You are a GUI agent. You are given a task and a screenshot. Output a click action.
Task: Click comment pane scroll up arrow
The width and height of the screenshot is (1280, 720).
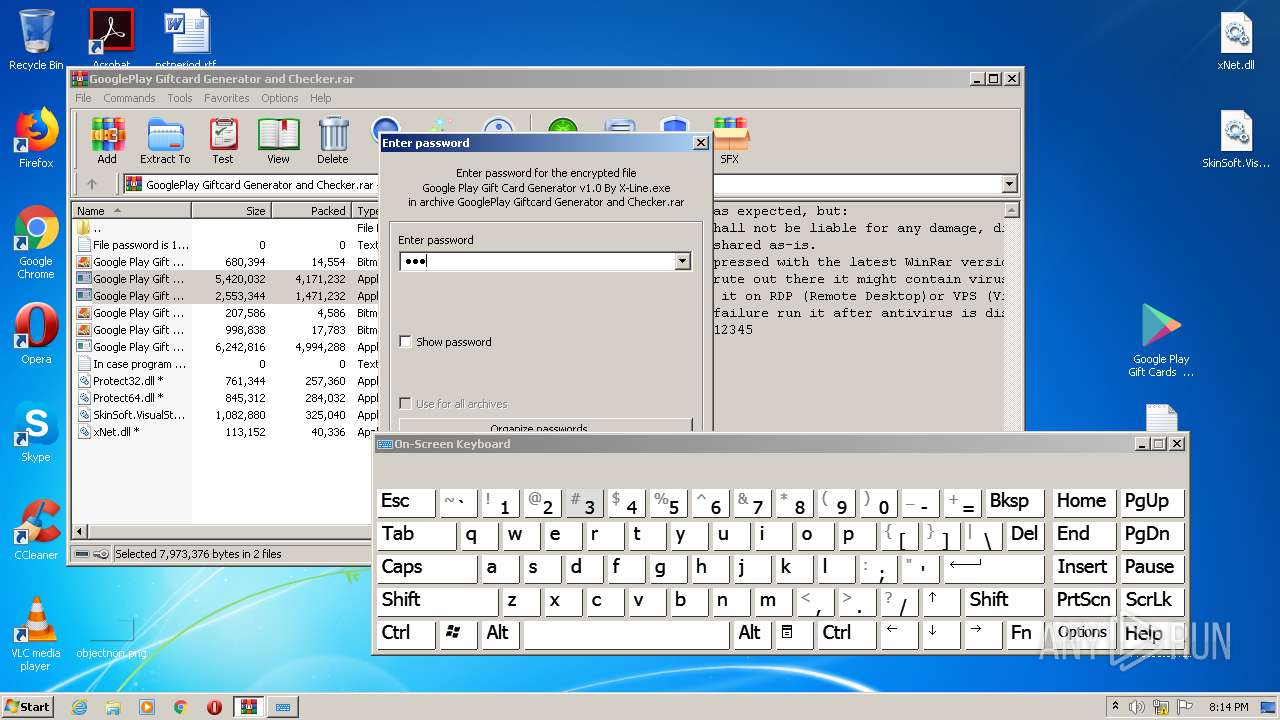pos(1011,211)
